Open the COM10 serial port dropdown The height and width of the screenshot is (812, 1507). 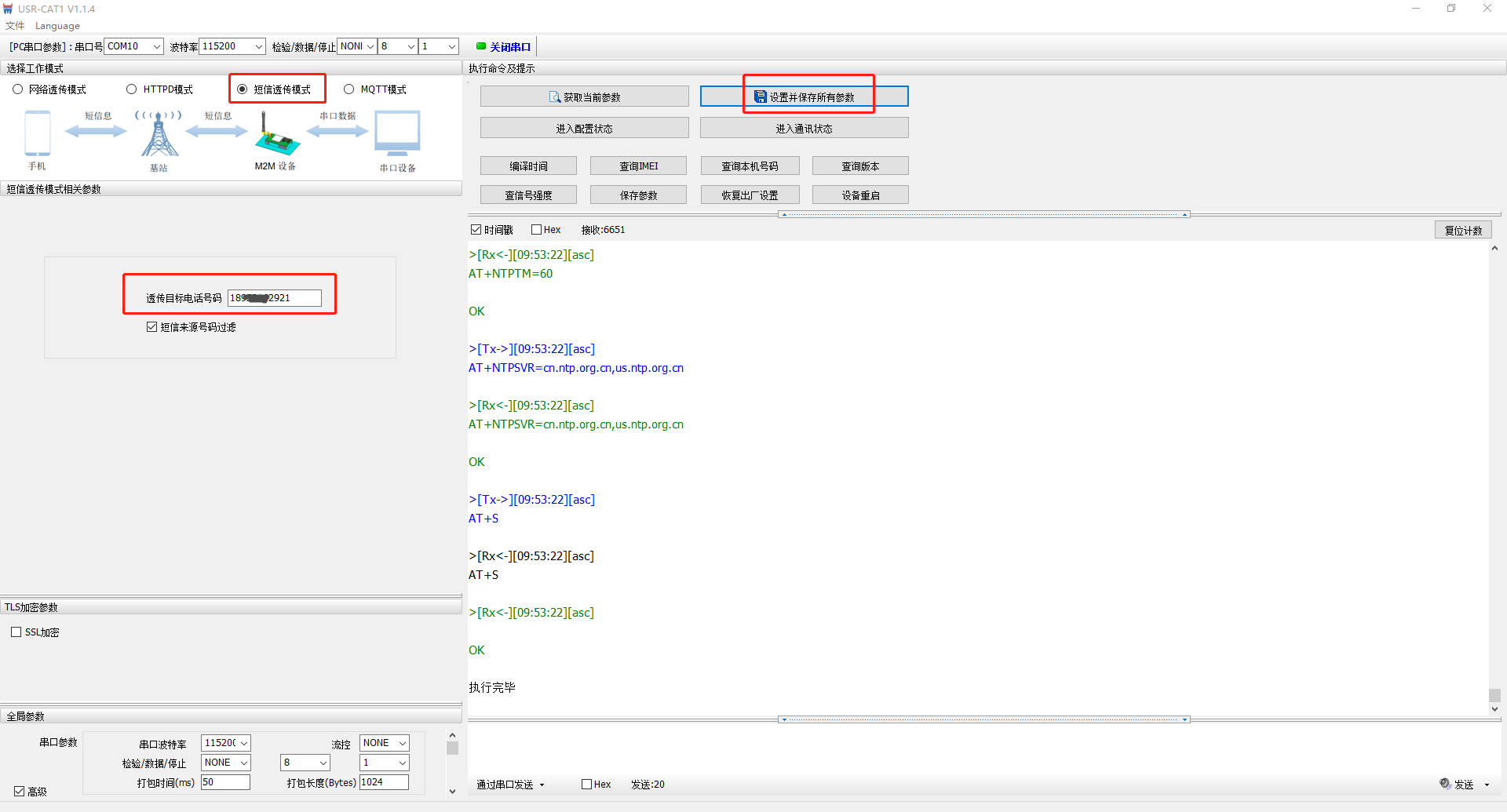pos(134,46)
